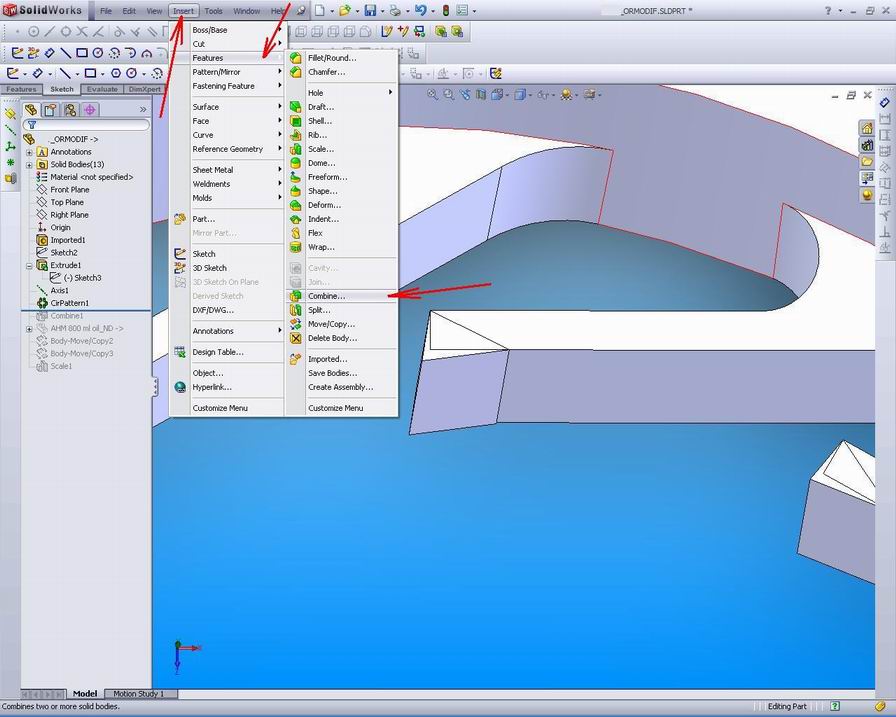896x717 pixels.
Task: Click Customize Menu in Features submenu
Action: (335, 408)
